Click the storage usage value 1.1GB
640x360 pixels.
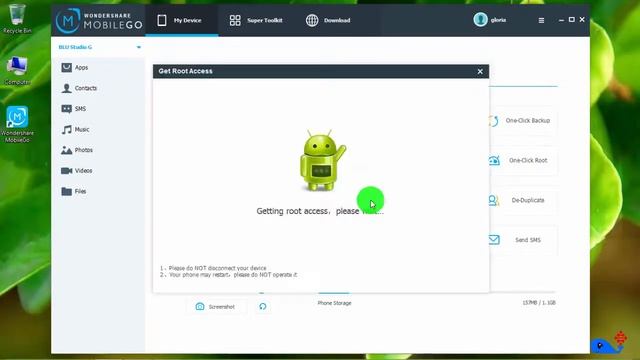tap(539, 303)
